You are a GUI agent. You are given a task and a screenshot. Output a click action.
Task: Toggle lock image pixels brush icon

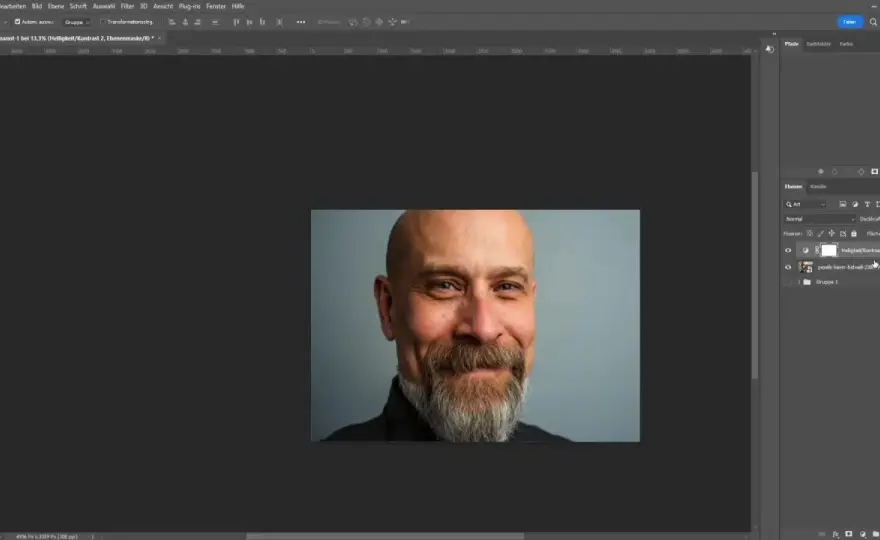(x=821, y=234)
